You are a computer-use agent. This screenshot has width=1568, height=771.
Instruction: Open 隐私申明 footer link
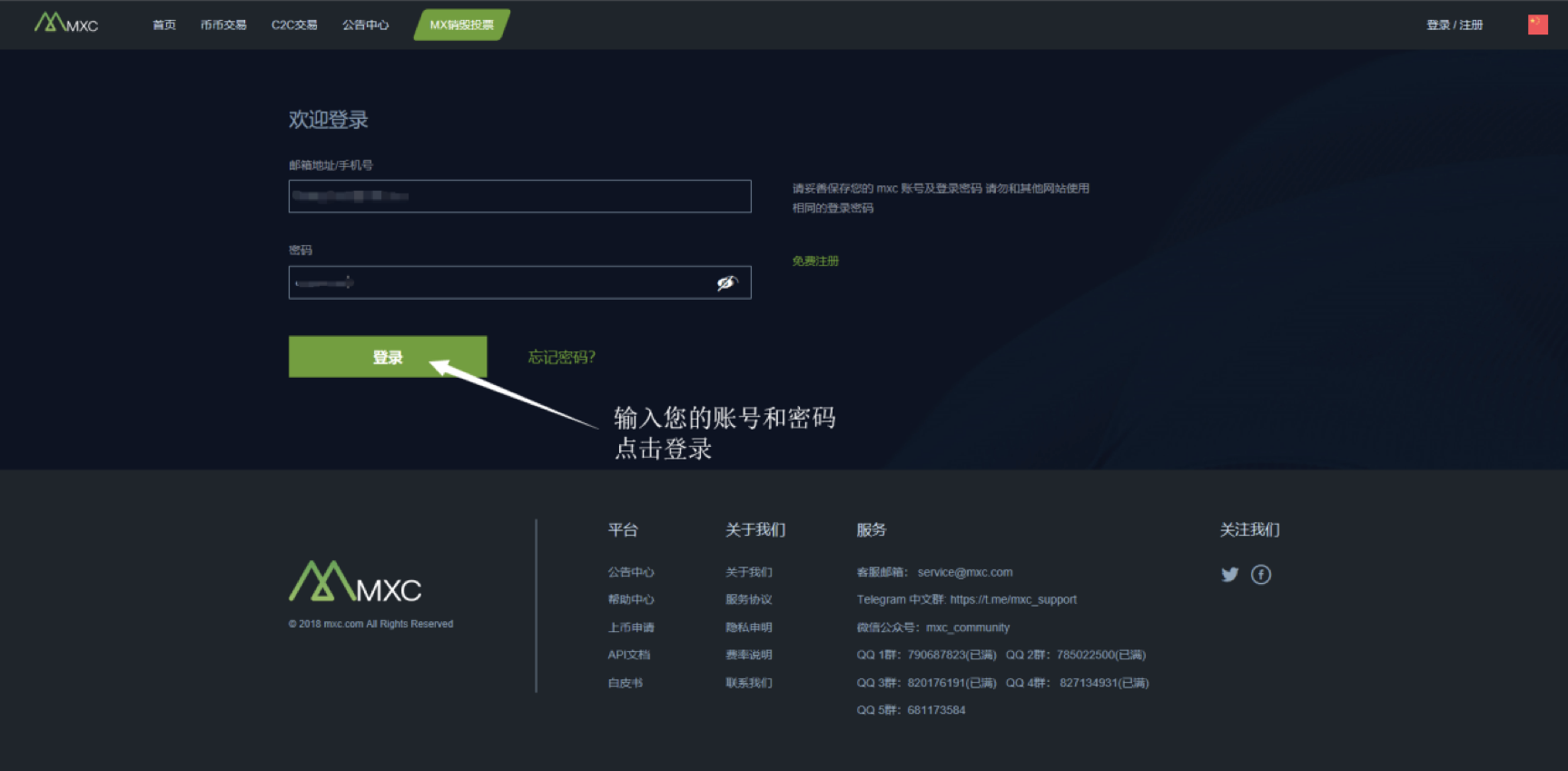click(x=749, y=628)
